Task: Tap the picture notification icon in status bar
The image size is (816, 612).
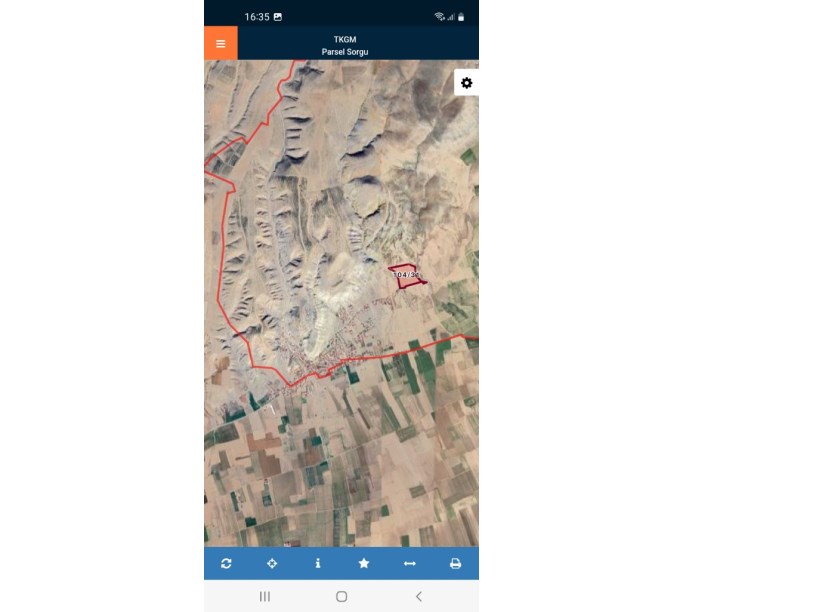Action: [x=278, y=17]
